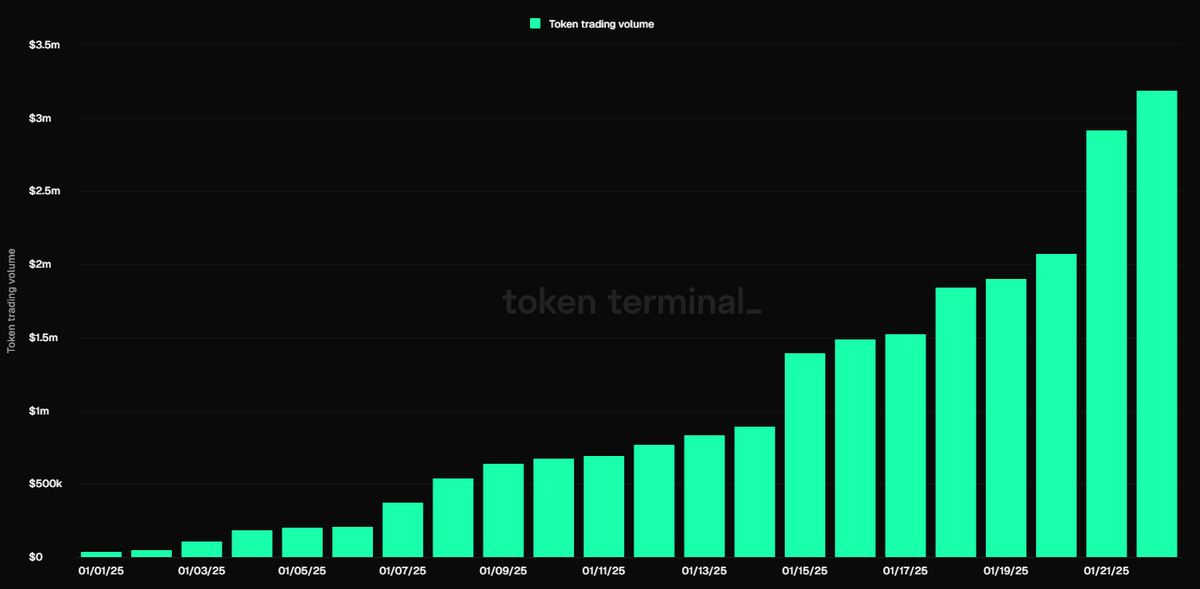The width and height of the screenshot is (1200, 589).
Task: Select the bar between 01/07/25 and 01/09/25
Action: (453, 518)
